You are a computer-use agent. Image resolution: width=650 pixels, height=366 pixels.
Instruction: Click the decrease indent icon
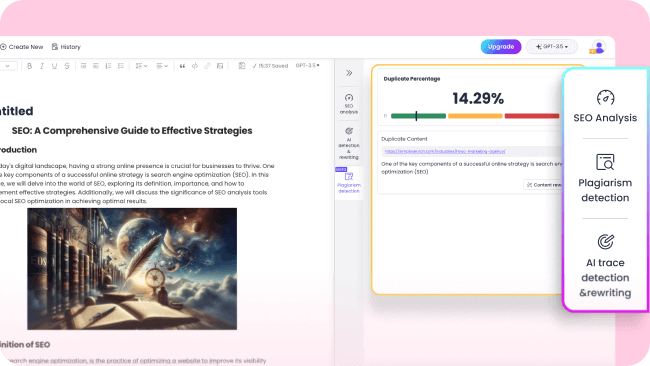click(96, 66)
